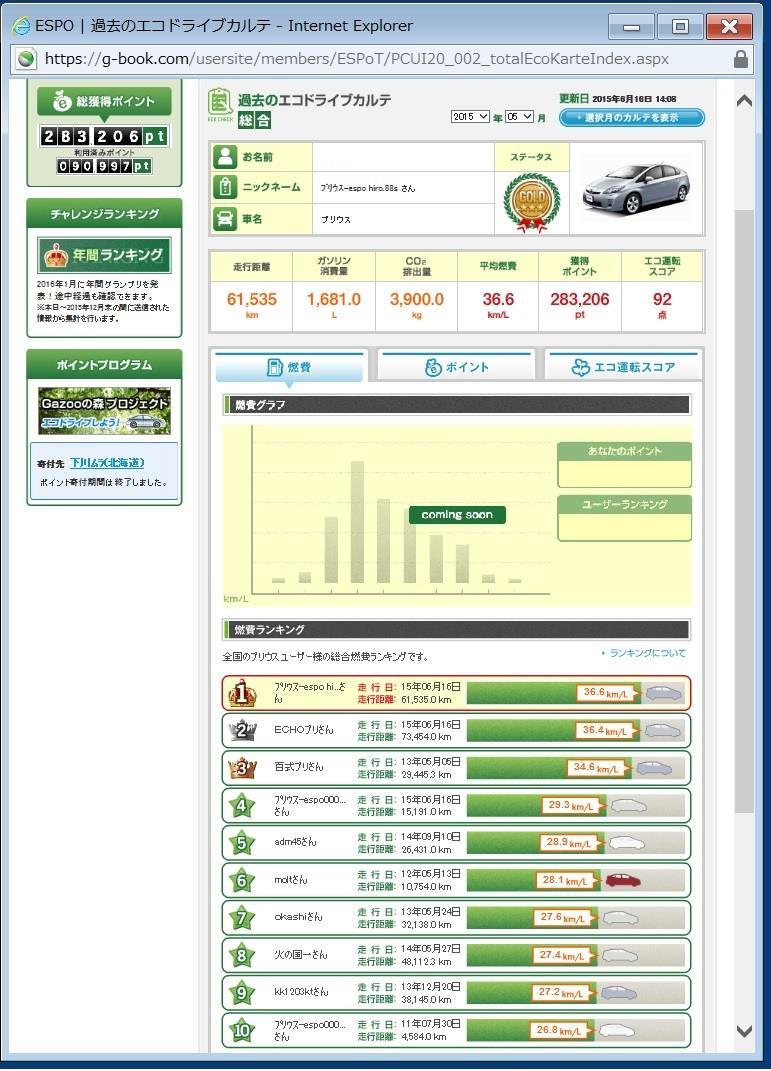Follow the 下川ムラ(北海道) link
Viewport: 771px width, 1071px height.
[x=107, y=462]
